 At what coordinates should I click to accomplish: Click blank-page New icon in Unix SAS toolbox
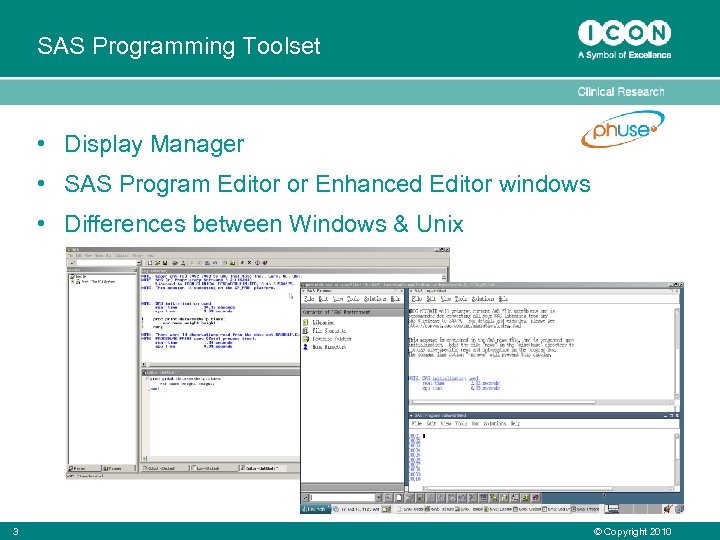point(399,498)
